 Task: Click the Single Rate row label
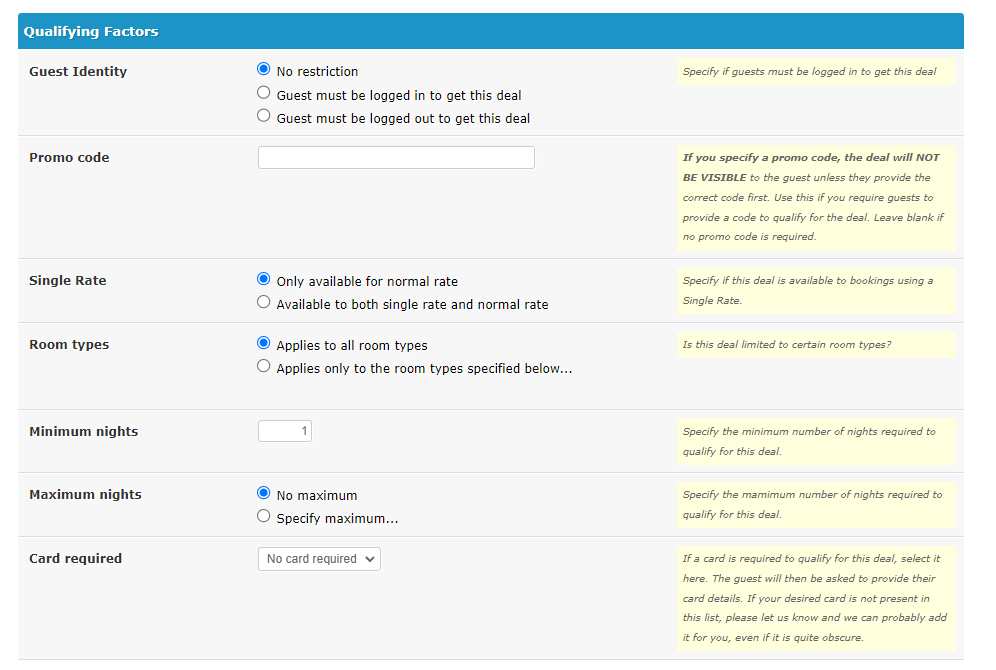click(x=68, y=280)
